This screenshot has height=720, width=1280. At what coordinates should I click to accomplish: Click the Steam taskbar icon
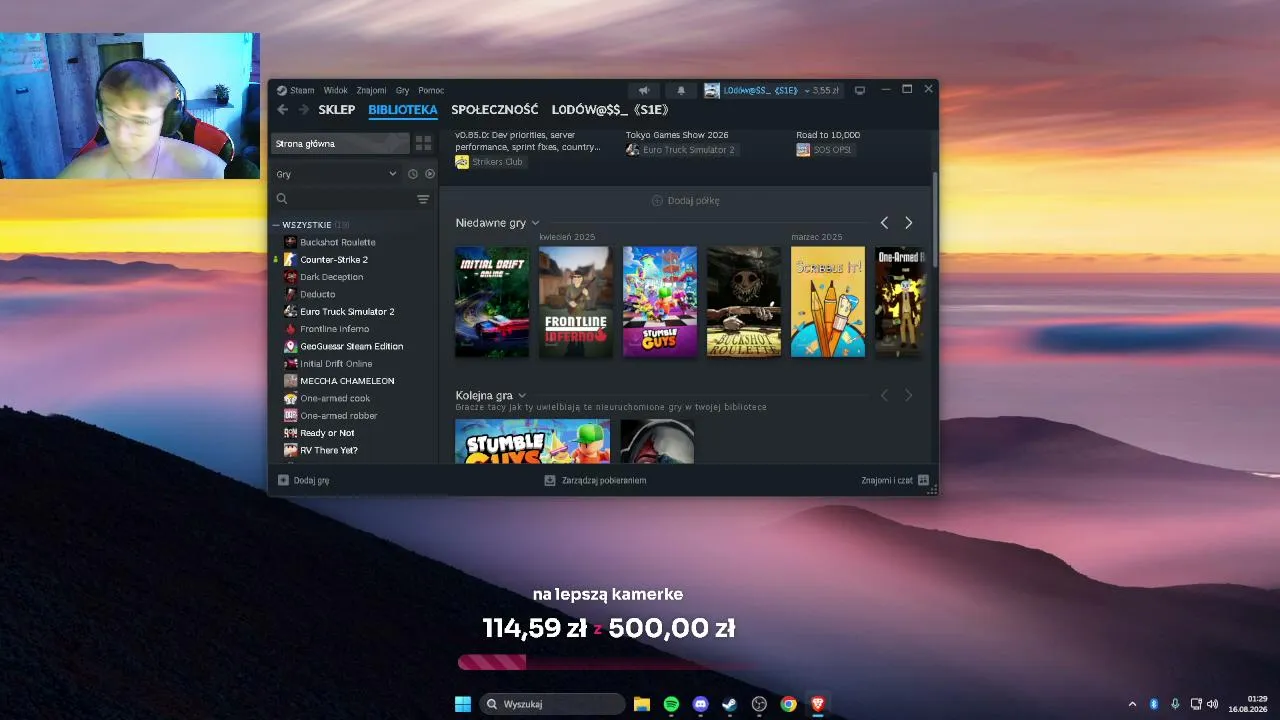730,704
